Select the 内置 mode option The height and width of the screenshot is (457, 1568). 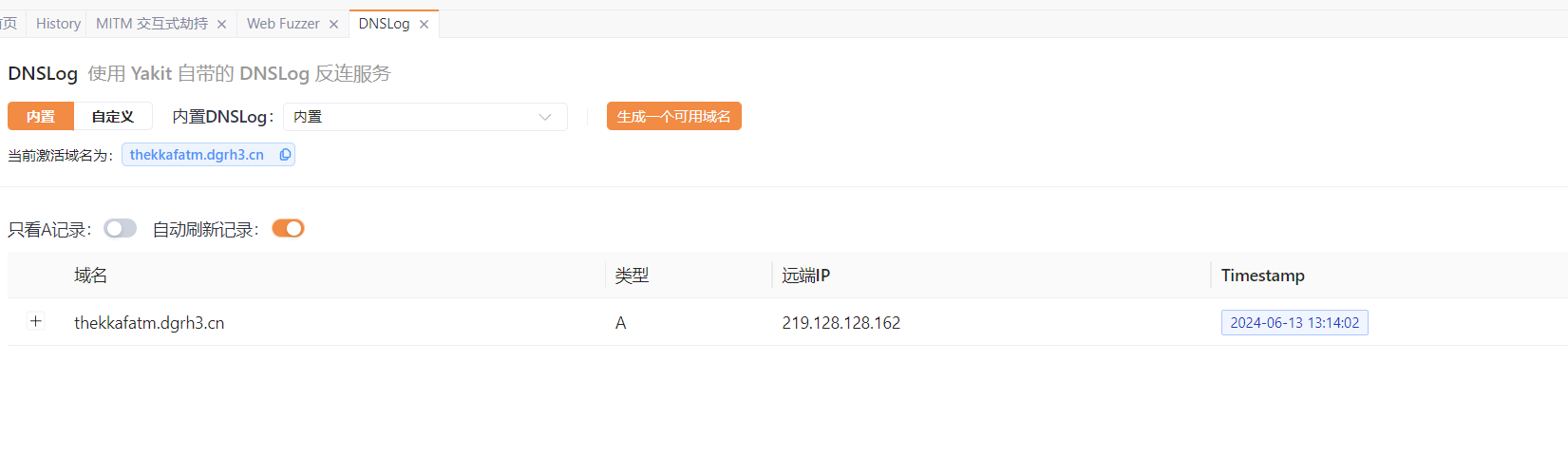coord(41,116)
